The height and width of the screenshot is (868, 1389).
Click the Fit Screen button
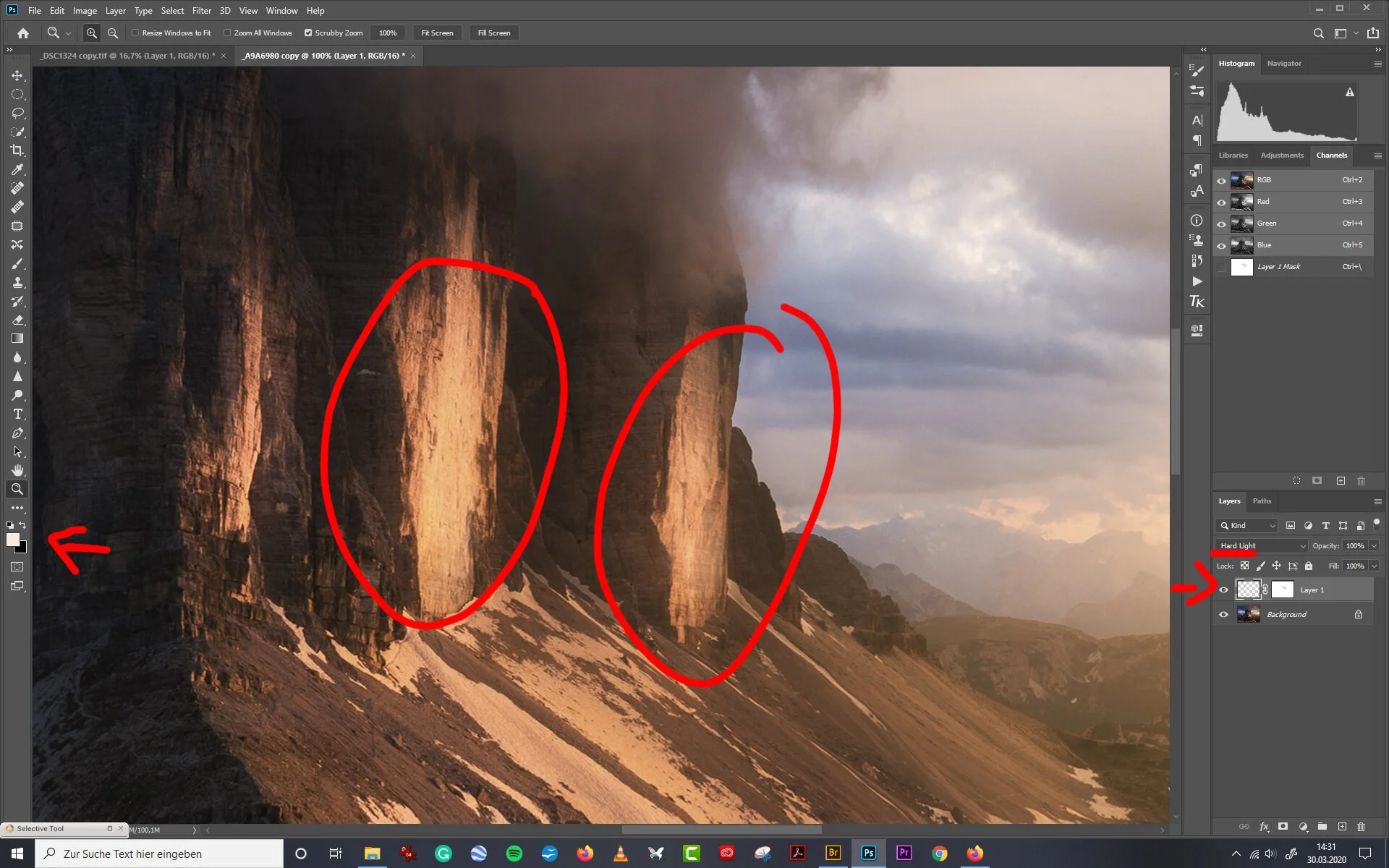pyautogui.click(x=437, y=33)
